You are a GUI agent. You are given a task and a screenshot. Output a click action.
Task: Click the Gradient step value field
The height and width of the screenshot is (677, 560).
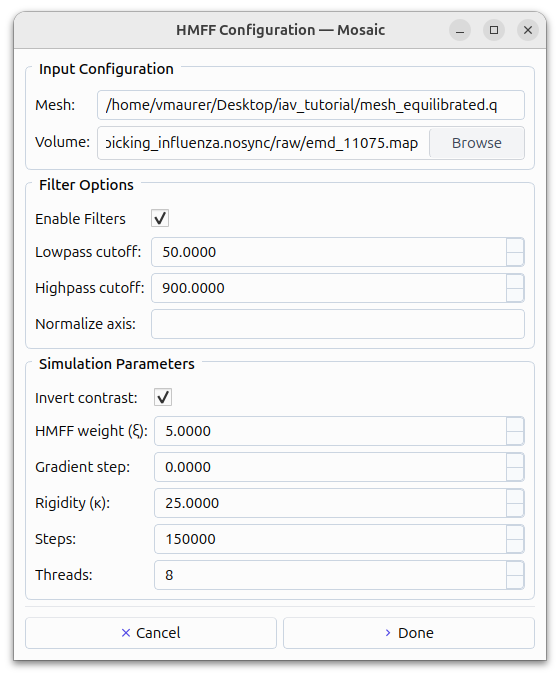click(330, 467)
